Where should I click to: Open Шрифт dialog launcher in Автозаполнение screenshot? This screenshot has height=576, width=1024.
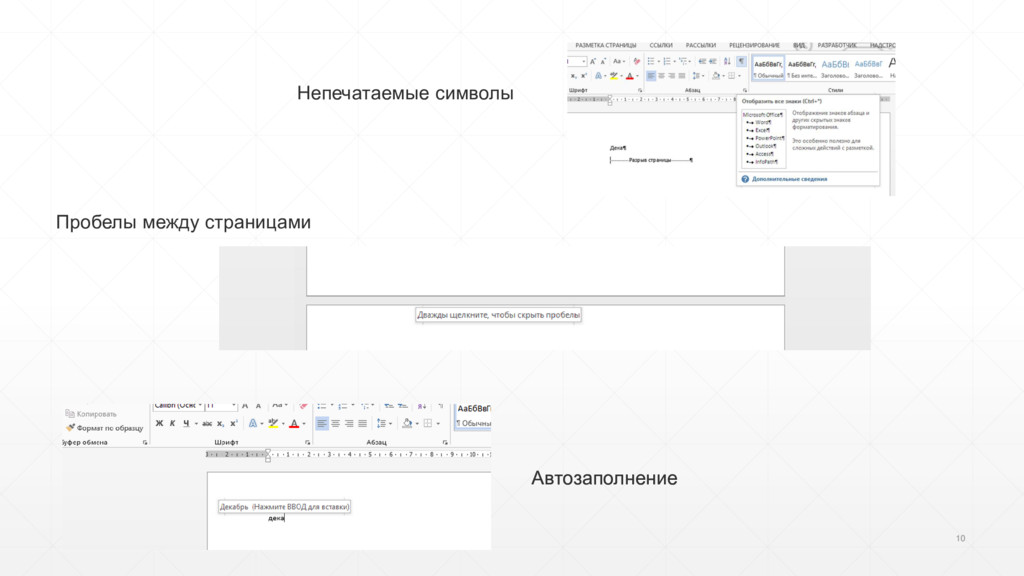pos(308,442)
